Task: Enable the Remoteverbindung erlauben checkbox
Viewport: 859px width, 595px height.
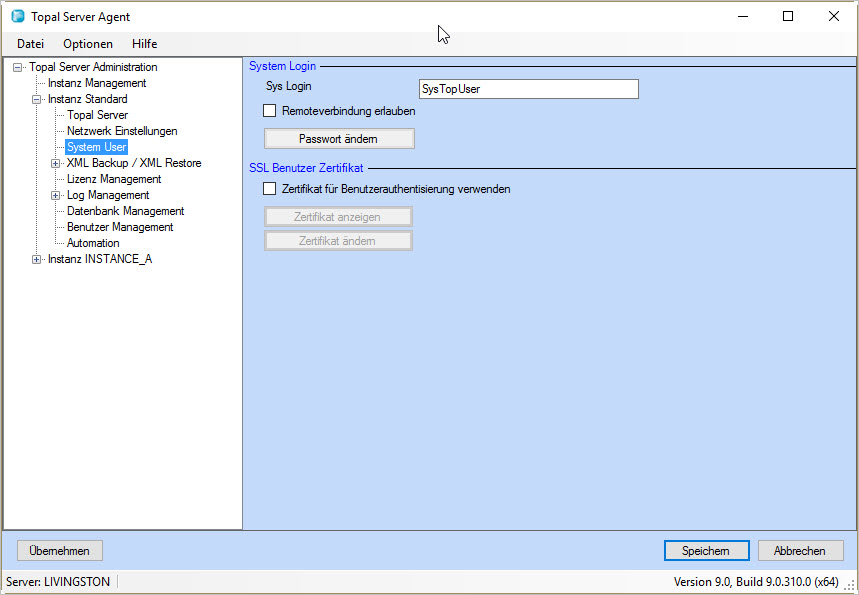Action: point(269,111)
